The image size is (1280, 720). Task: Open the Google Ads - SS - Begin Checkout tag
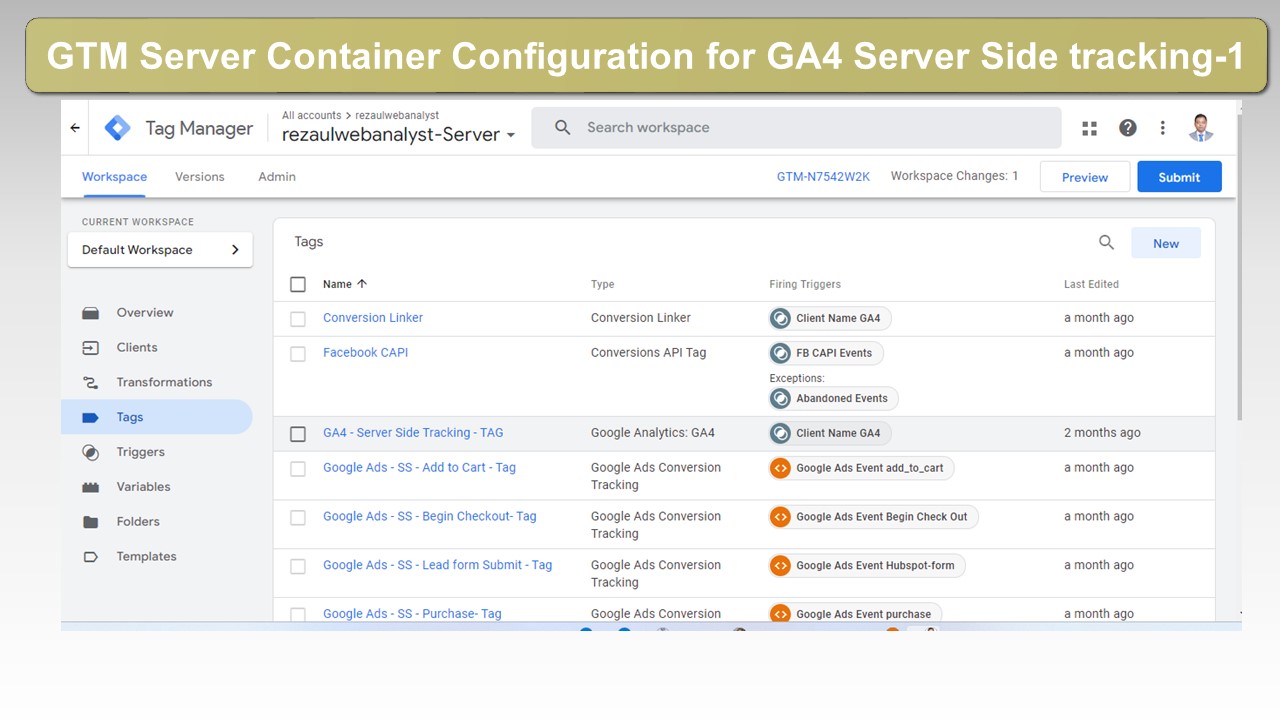429,517
